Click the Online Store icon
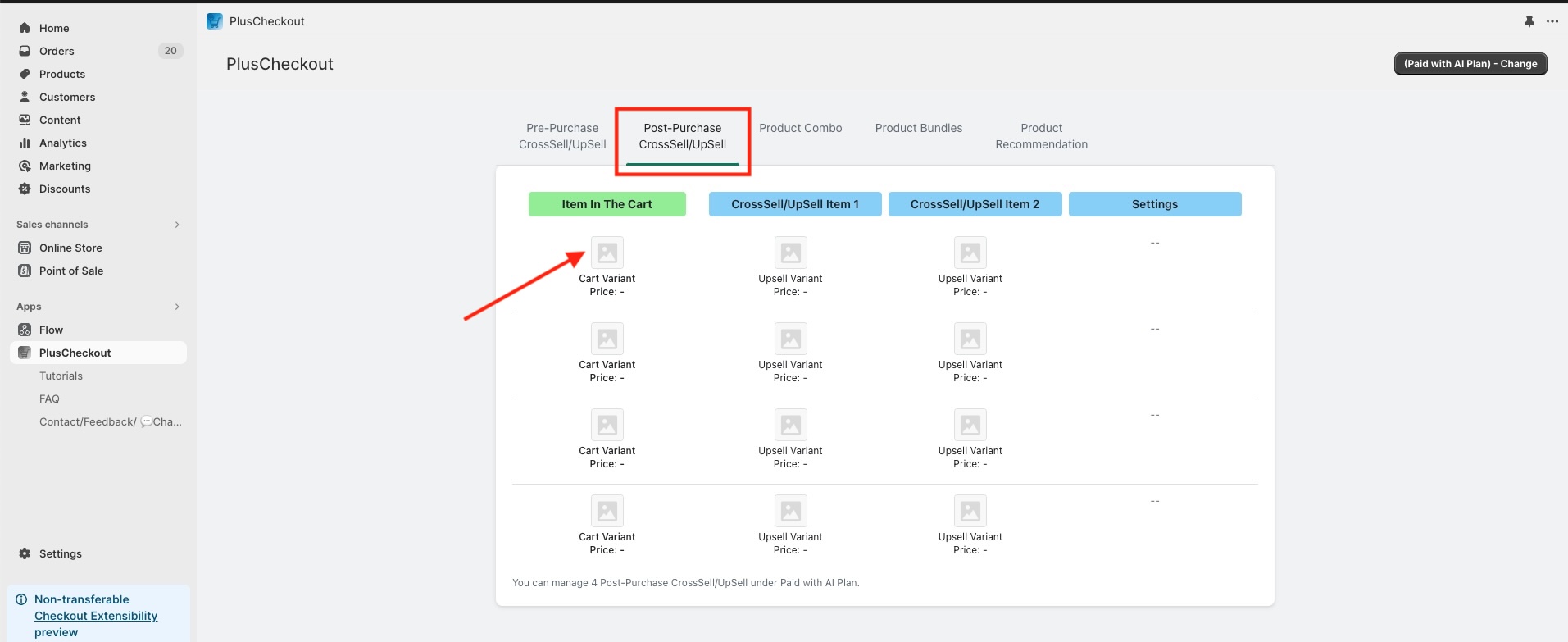 click(25, 248)
